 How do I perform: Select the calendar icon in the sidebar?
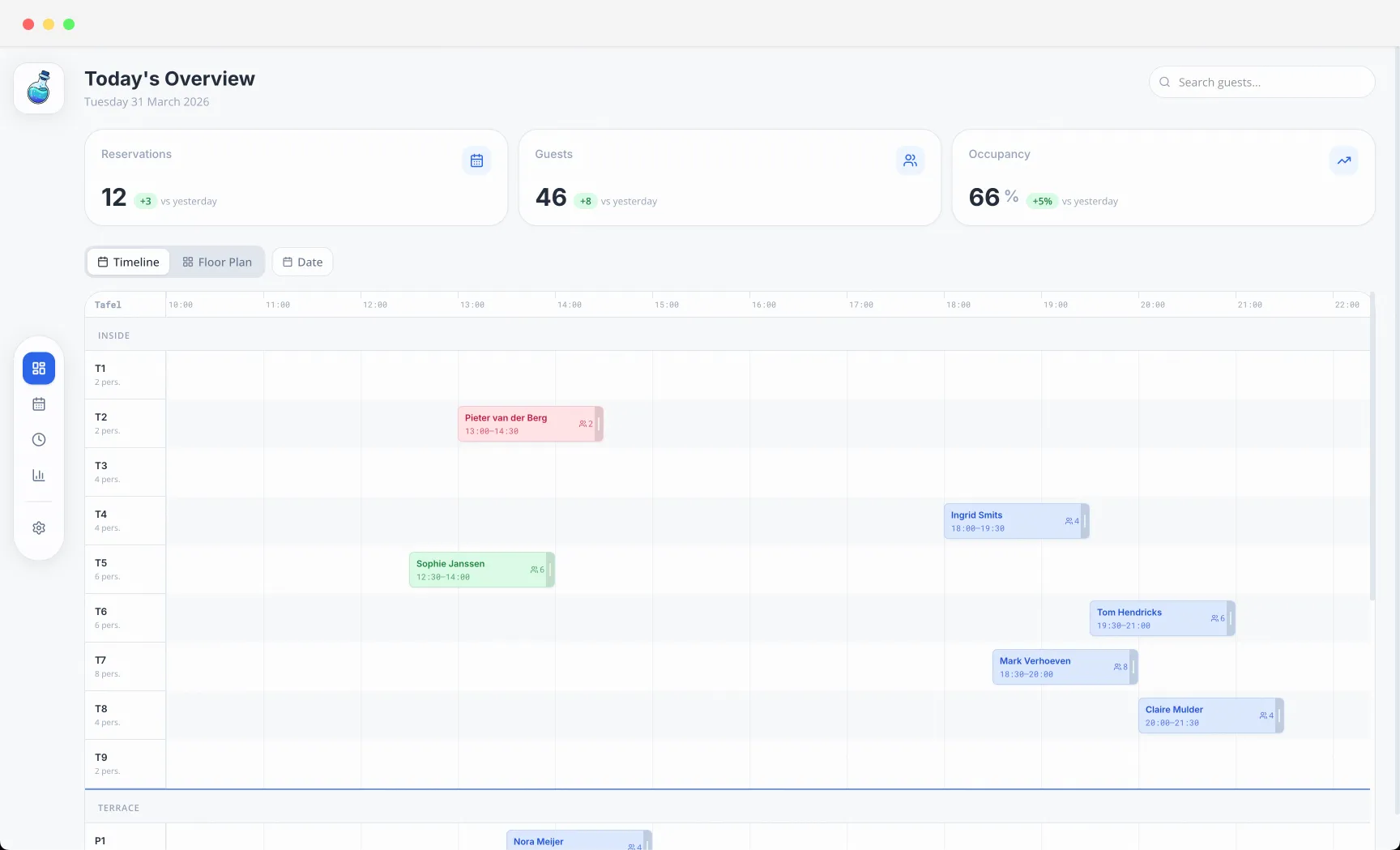(38, 404)
